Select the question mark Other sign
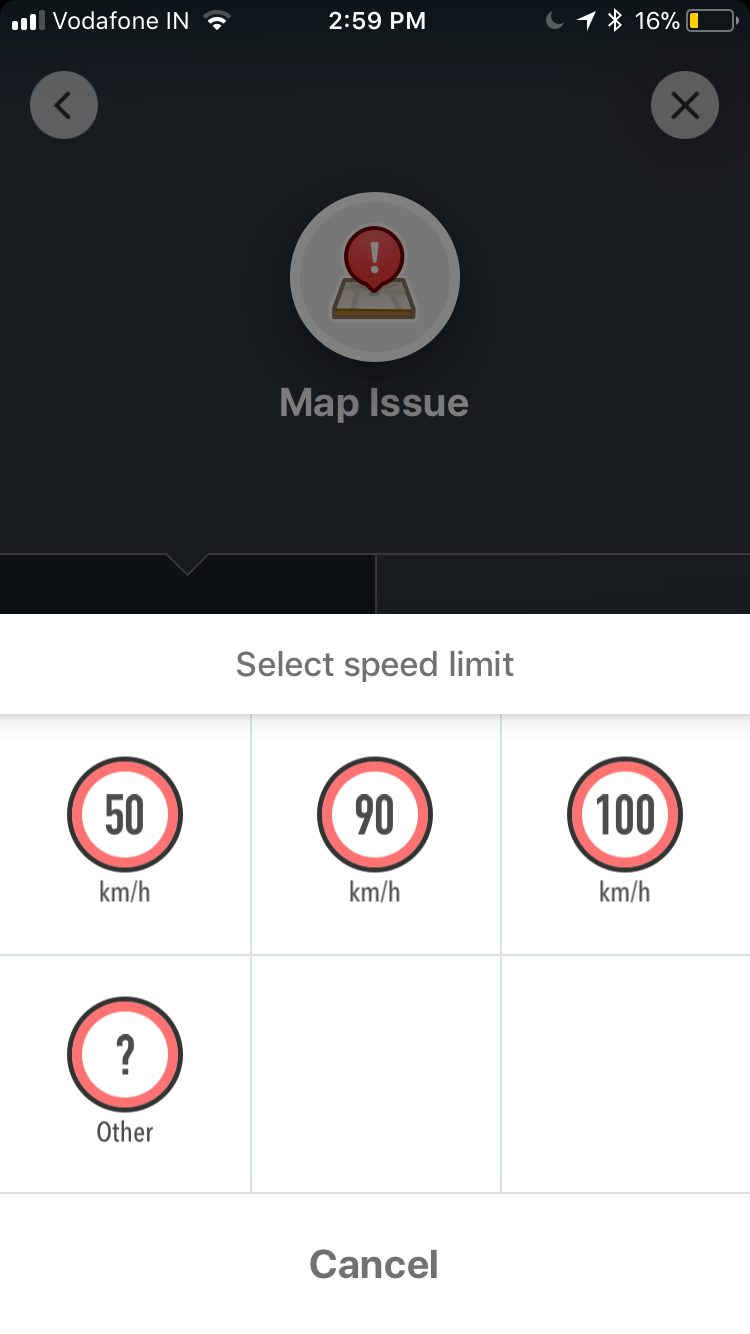Viewport: 750px width, 1334px height. (125, 1054)
